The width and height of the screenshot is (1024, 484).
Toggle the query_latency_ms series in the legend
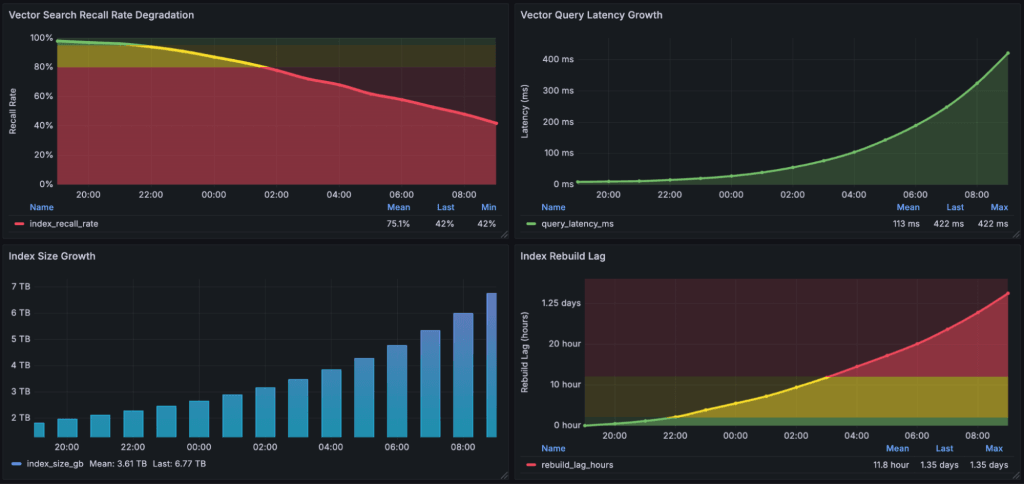coord(577,224)
